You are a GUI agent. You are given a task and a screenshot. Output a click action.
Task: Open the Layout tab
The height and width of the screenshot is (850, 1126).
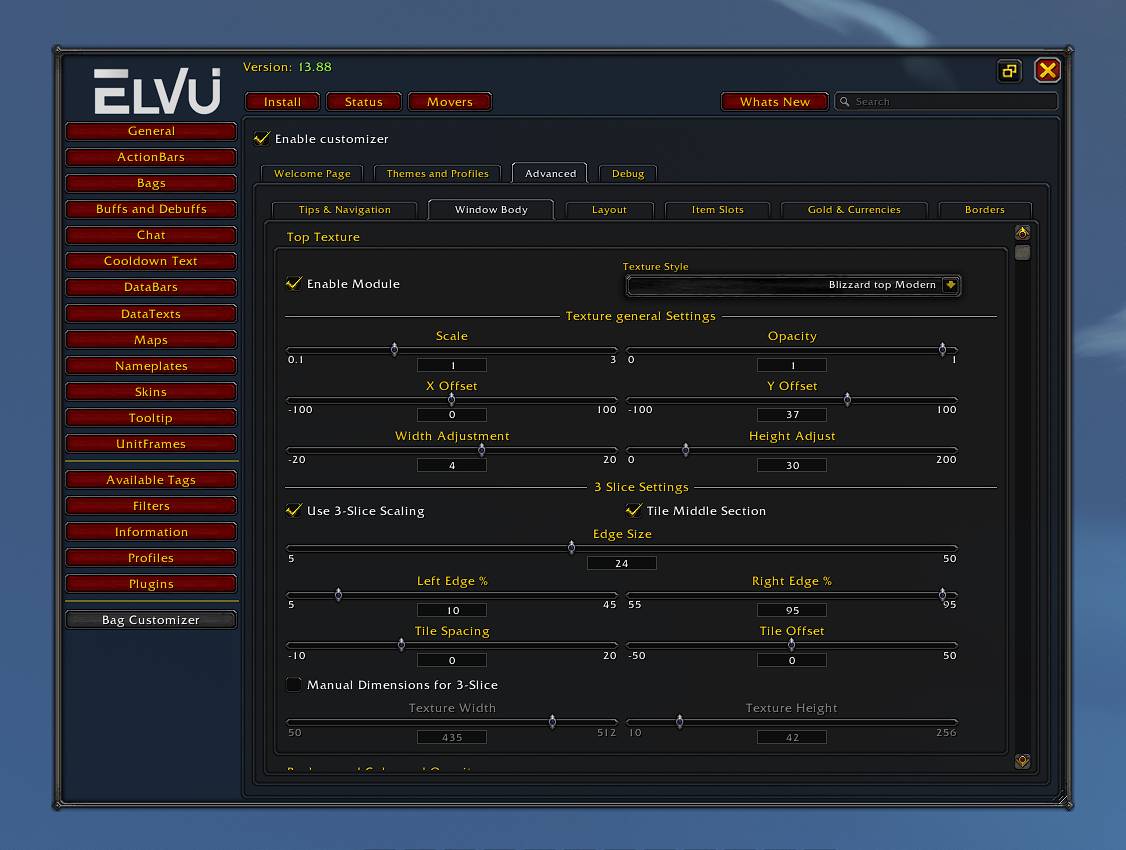coord(609,210)
